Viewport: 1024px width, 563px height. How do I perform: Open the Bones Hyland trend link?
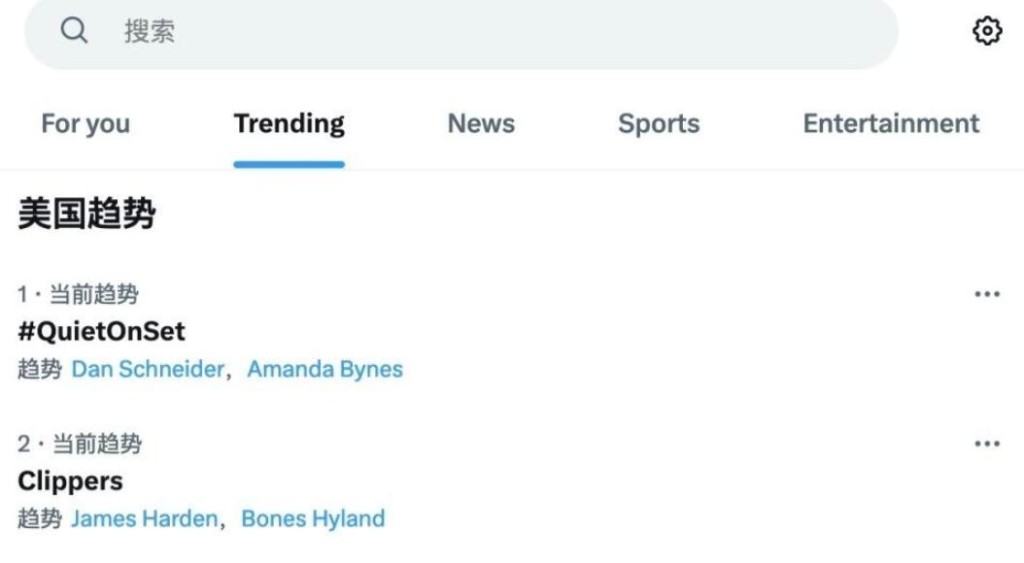(313, 519)
